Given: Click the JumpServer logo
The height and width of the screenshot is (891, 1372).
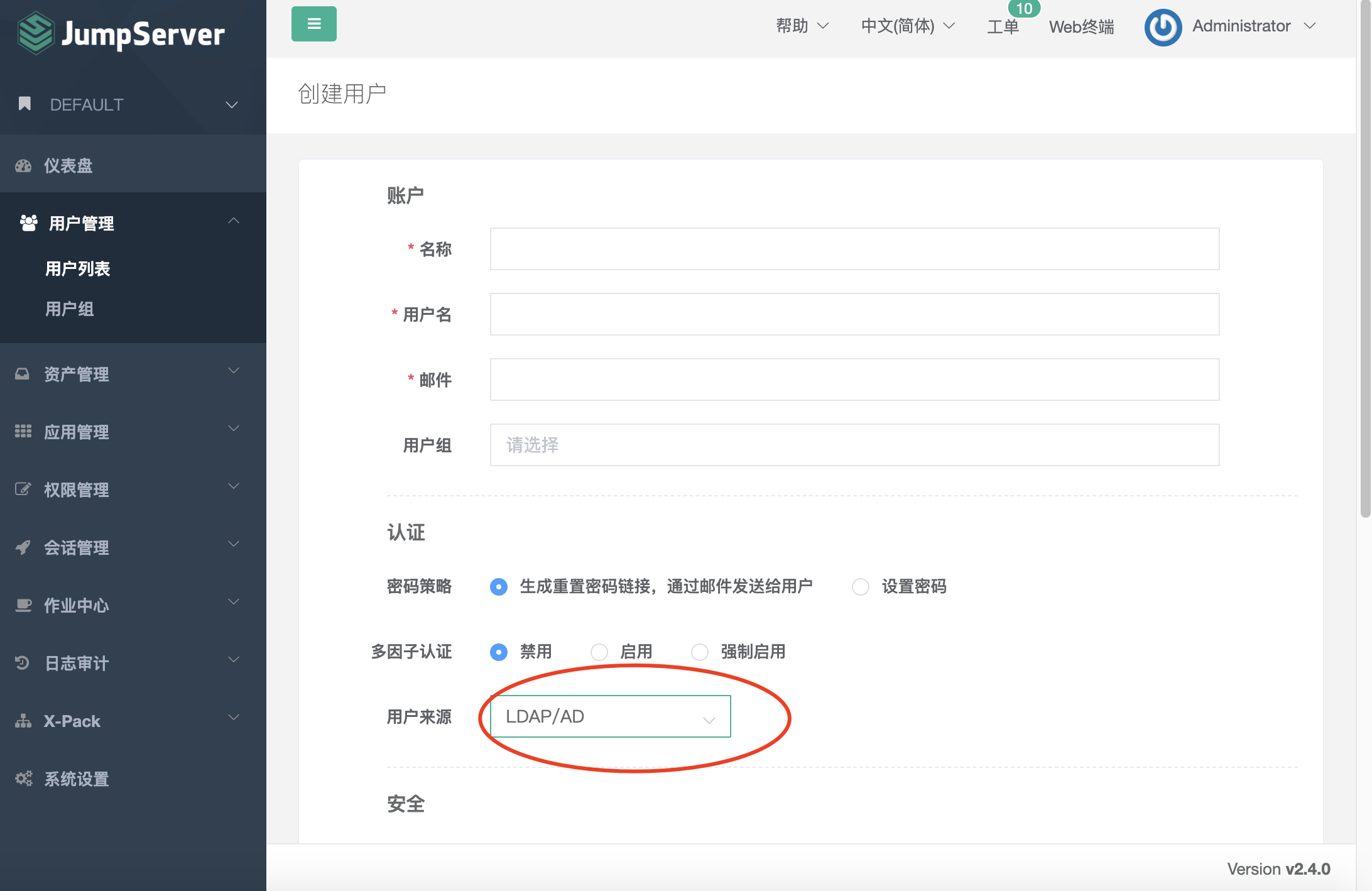Looking at the screenshot, I should pos(121,33).
